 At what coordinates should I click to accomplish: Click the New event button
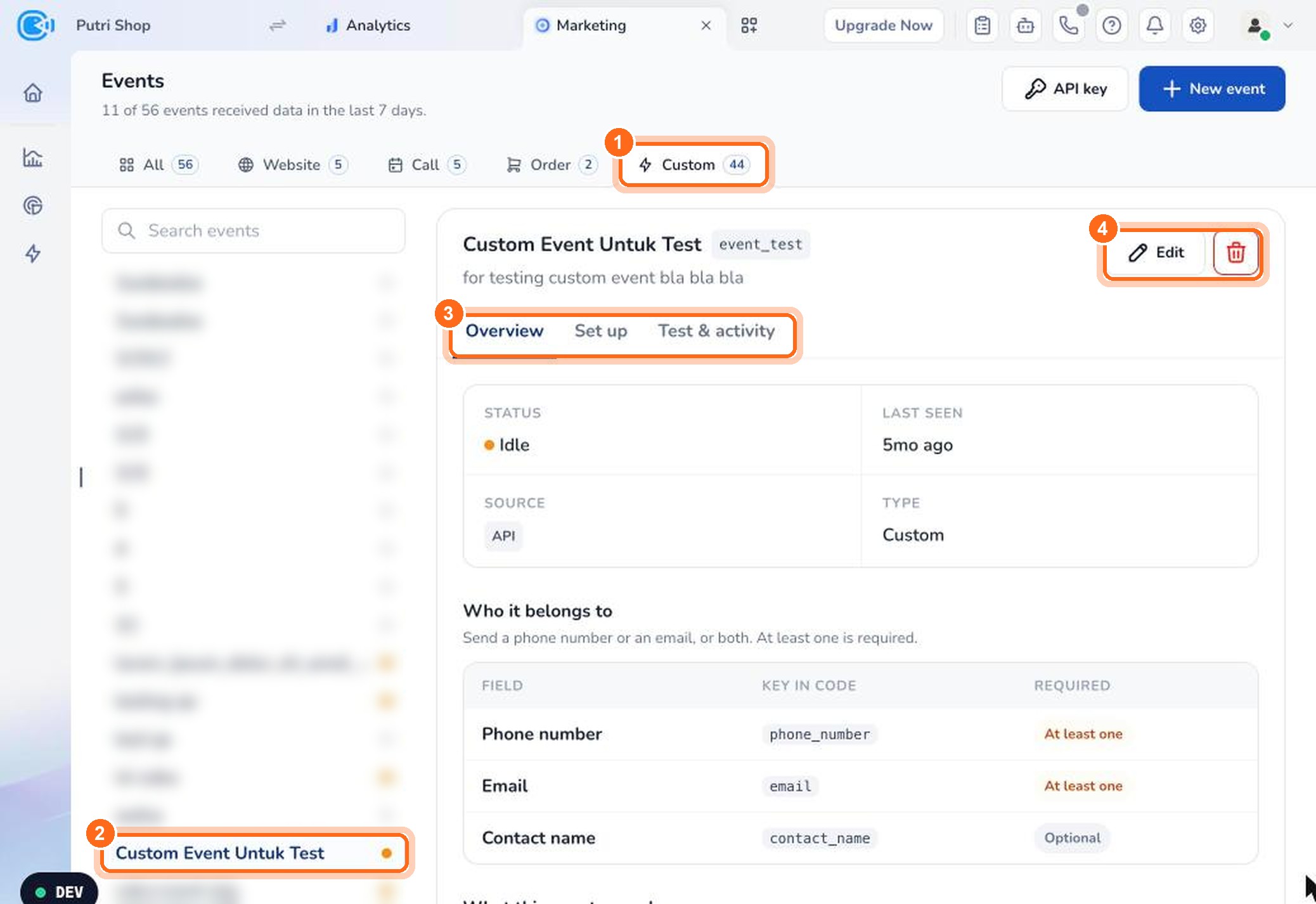click(1212, 89)
